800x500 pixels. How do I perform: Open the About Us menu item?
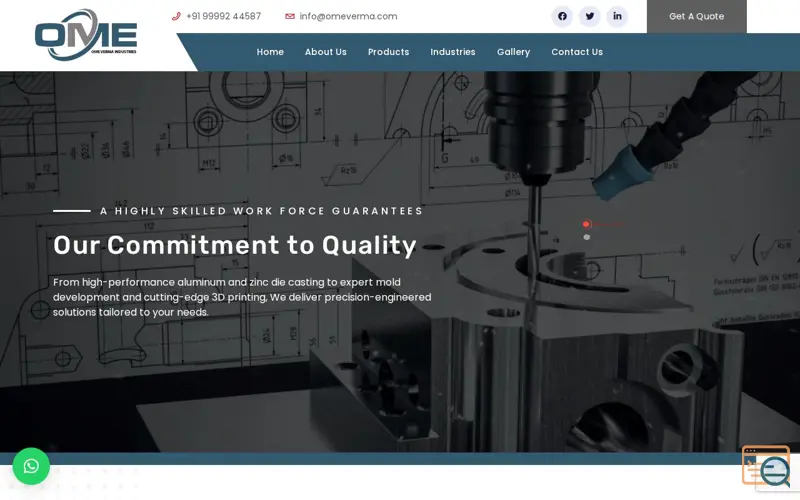pos(326,52)
